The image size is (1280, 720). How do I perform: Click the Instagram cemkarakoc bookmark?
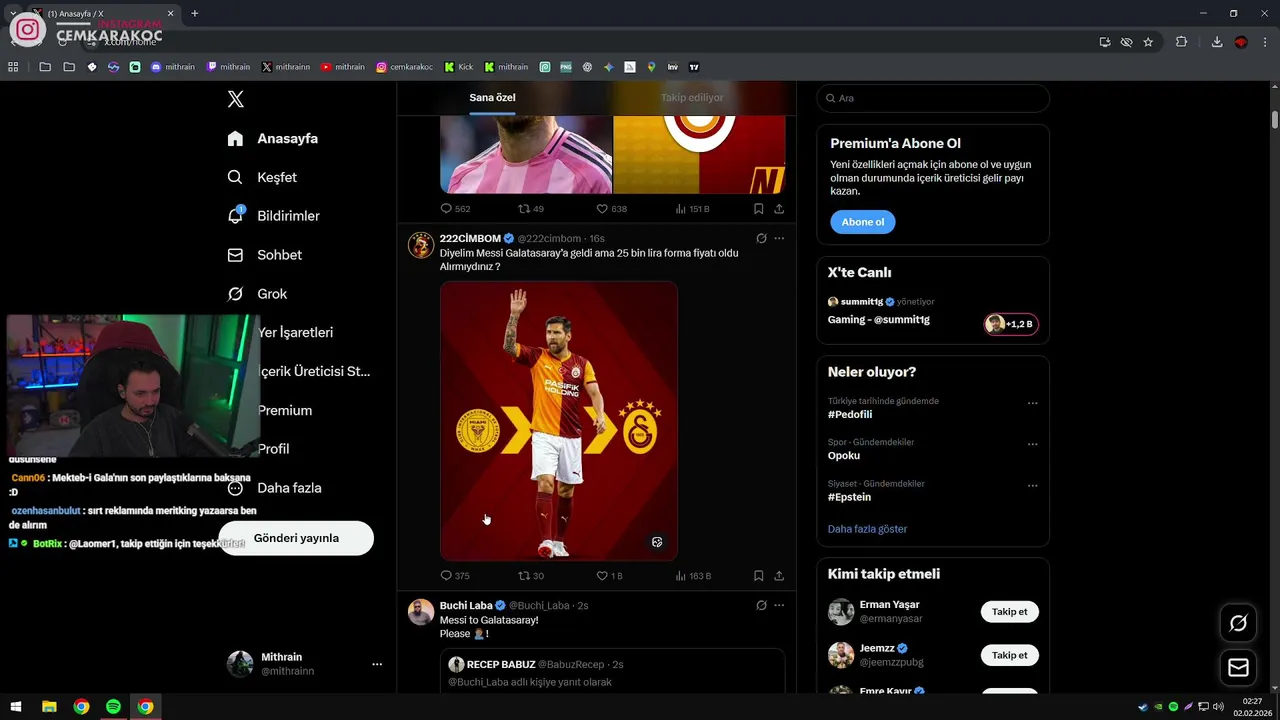pos(405,67)
